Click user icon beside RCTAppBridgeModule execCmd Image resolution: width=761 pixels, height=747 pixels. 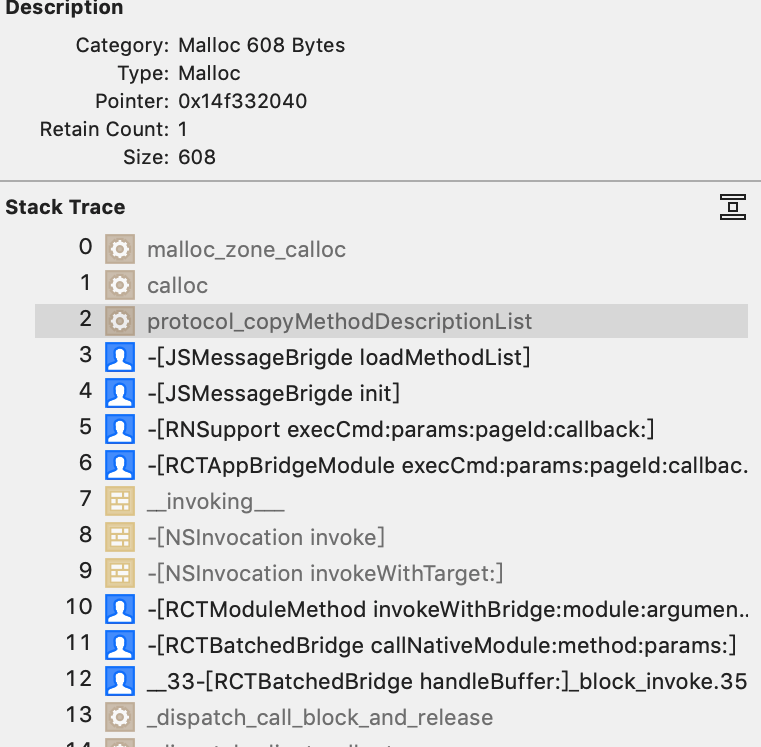pyautogui.click(x=120, y=465)
